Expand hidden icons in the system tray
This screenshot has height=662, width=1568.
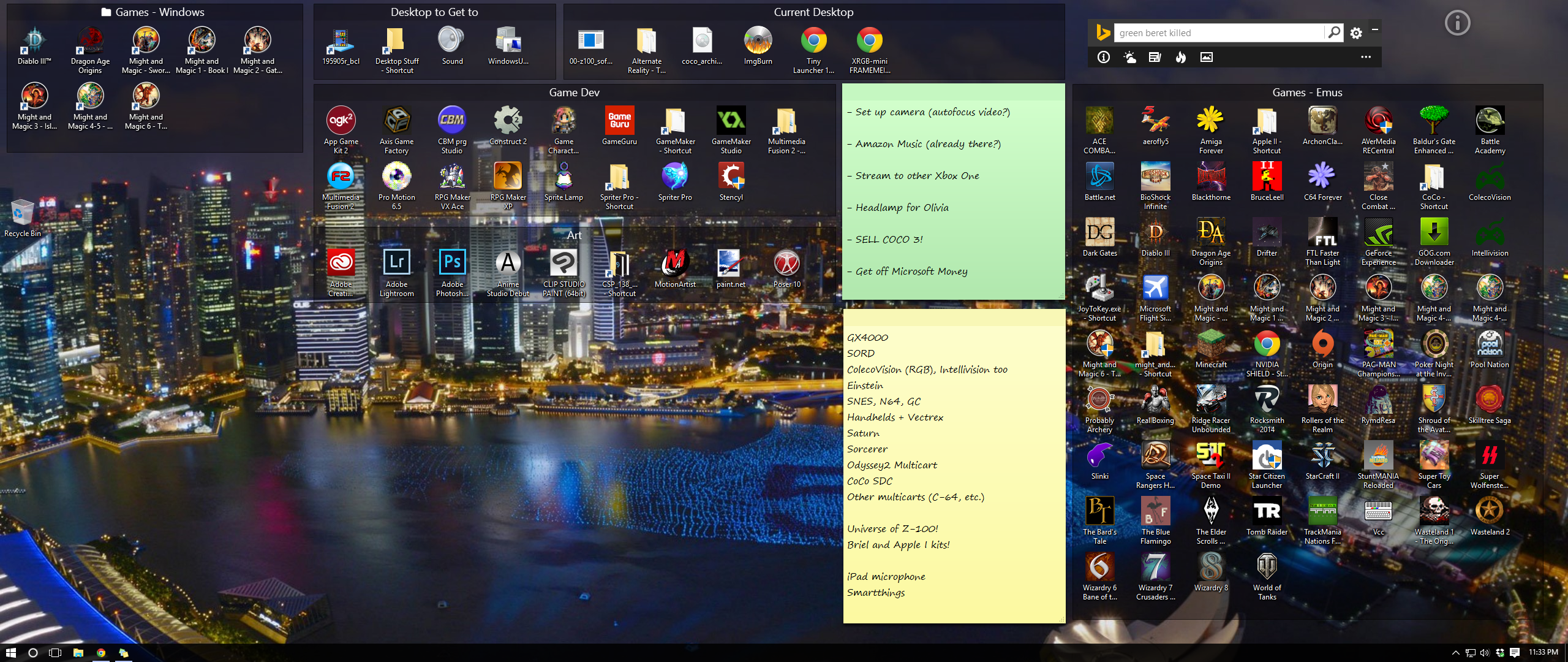[x=1456, y=653]
